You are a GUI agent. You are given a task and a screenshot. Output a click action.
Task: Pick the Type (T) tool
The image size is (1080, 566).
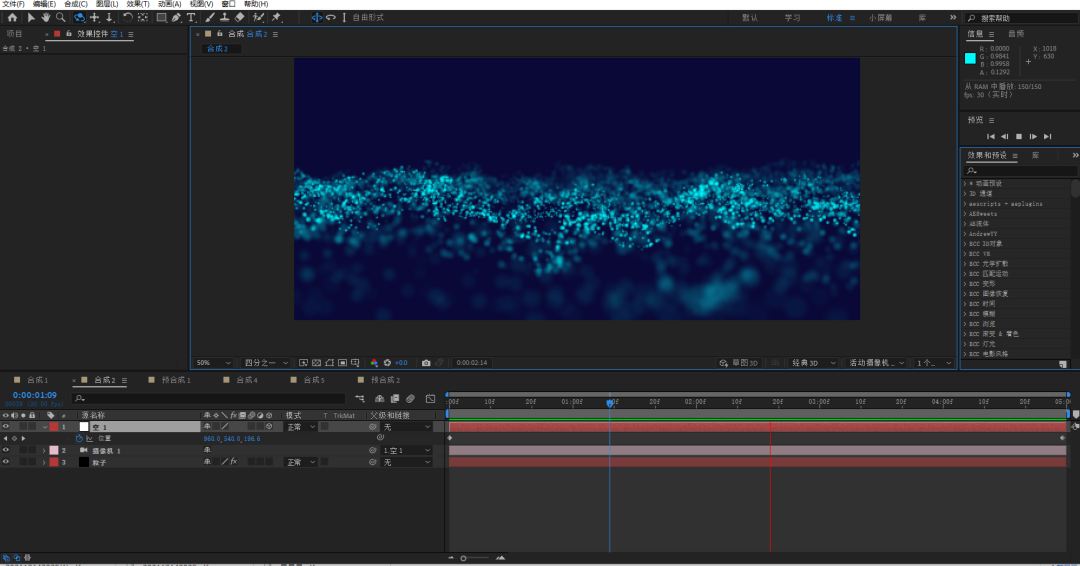(x=191, y=17)
